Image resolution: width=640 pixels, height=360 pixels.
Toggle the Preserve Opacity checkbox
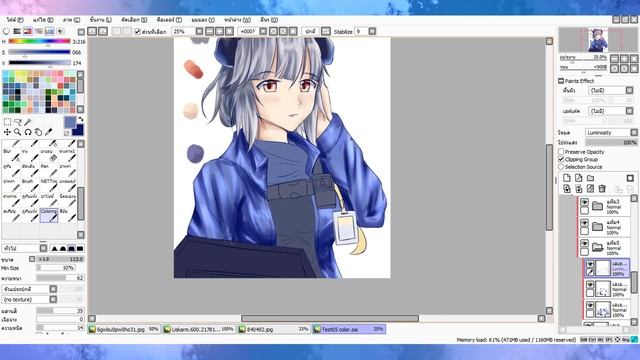(561, 151)
